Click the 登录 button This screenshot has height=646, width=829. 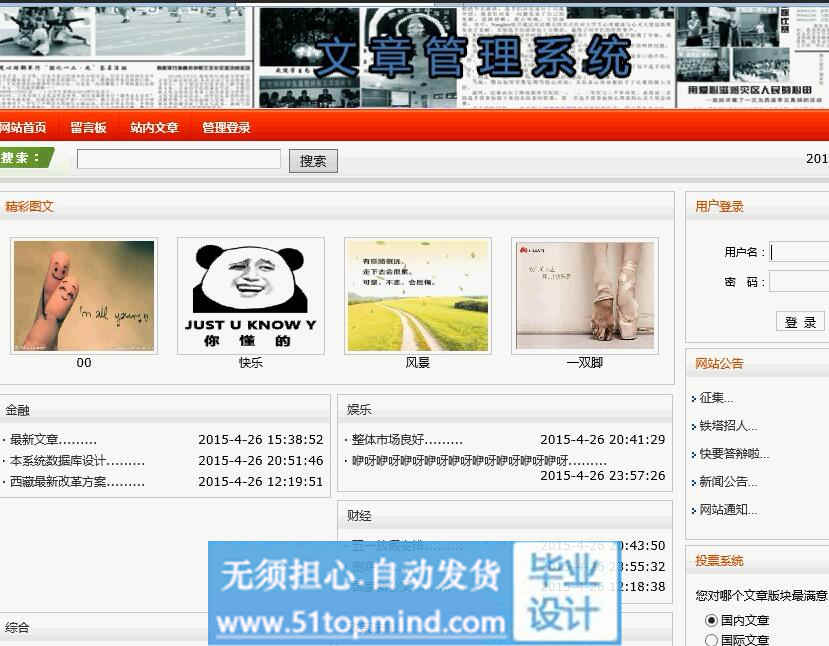click(x=800, y=321)
